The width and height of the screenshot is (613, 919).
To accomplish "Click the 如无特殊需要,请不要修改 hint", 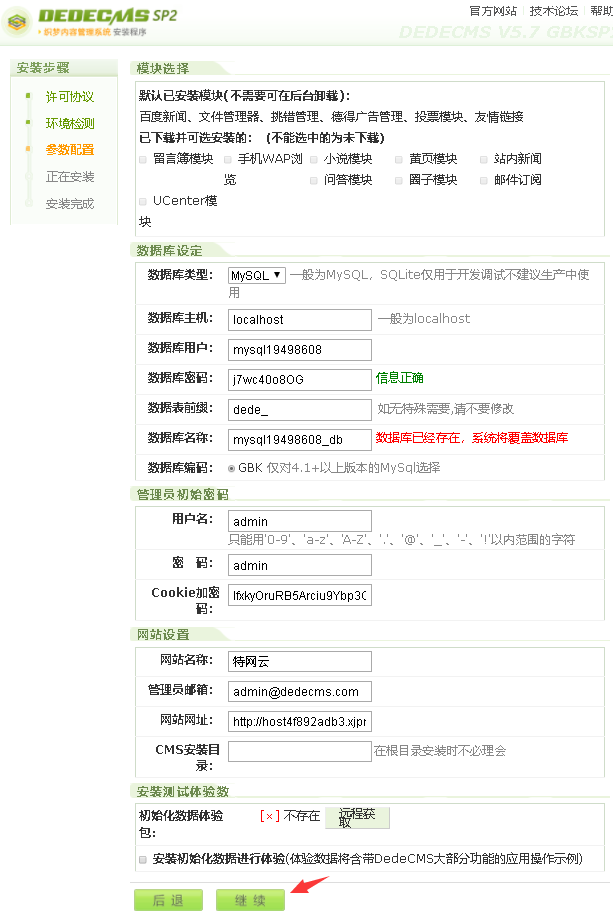I will 445,409.
